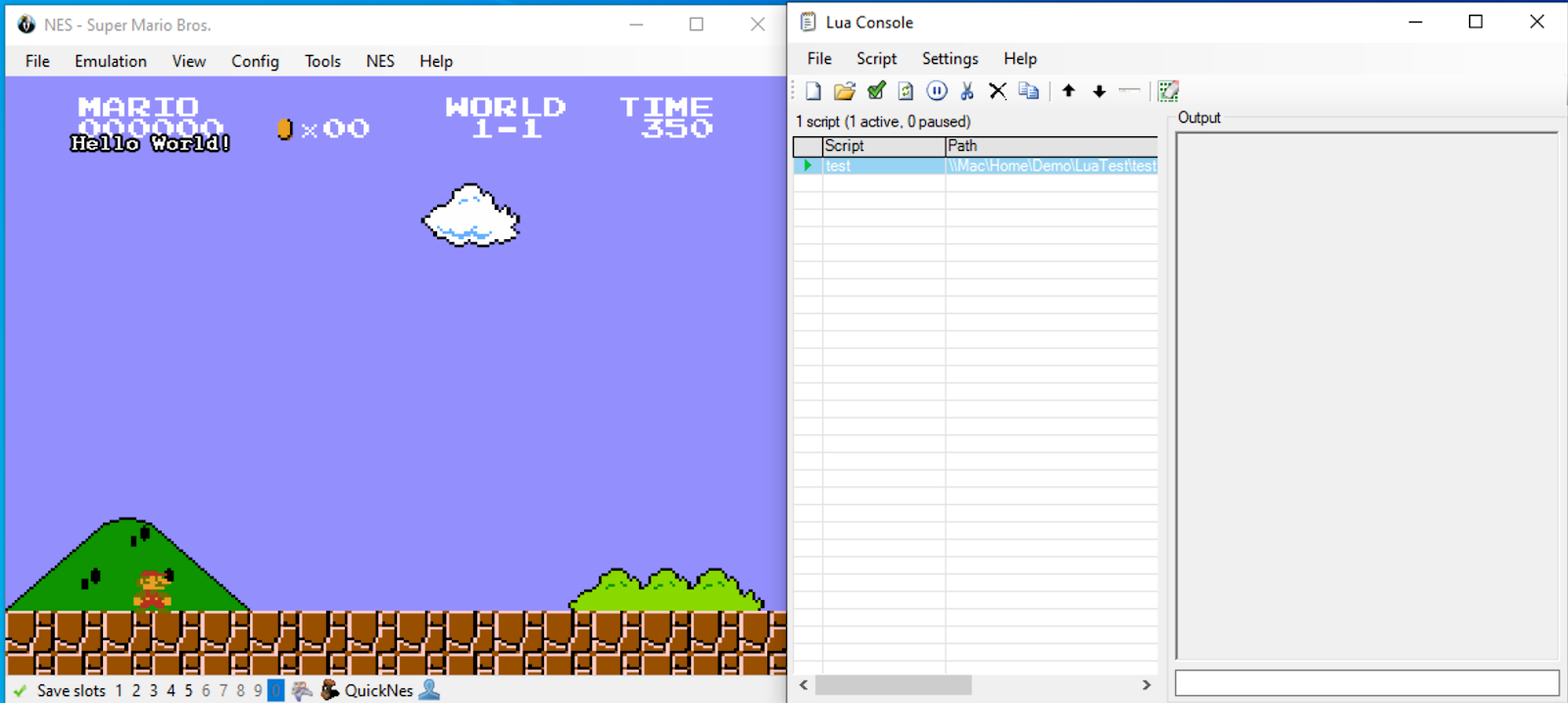Viewport: 1568px width, 703px height.
Task: Select save slot 3
Action: (154, 690)
